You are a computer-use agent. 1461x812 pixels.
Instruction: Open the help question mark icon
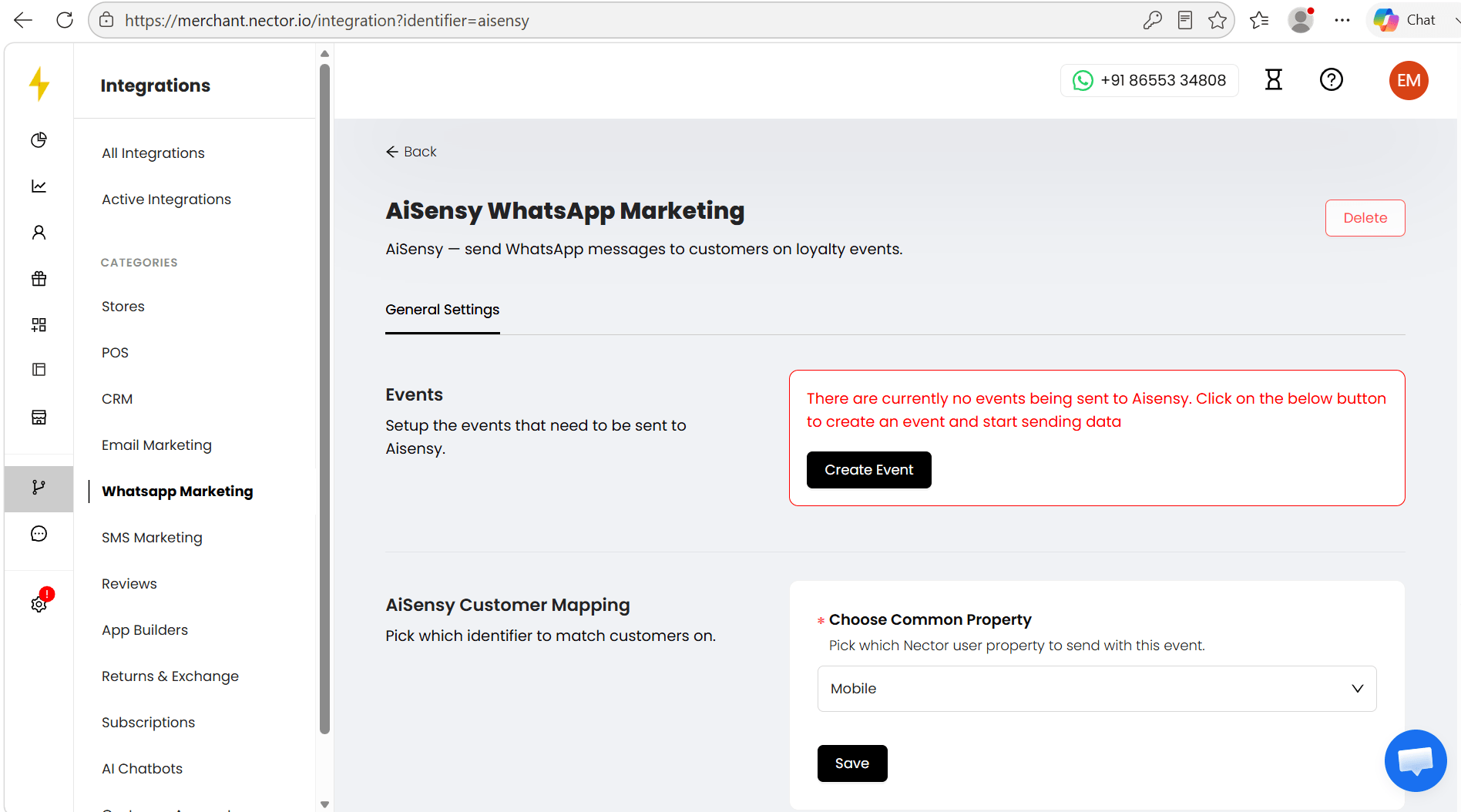coord(1332,79)
